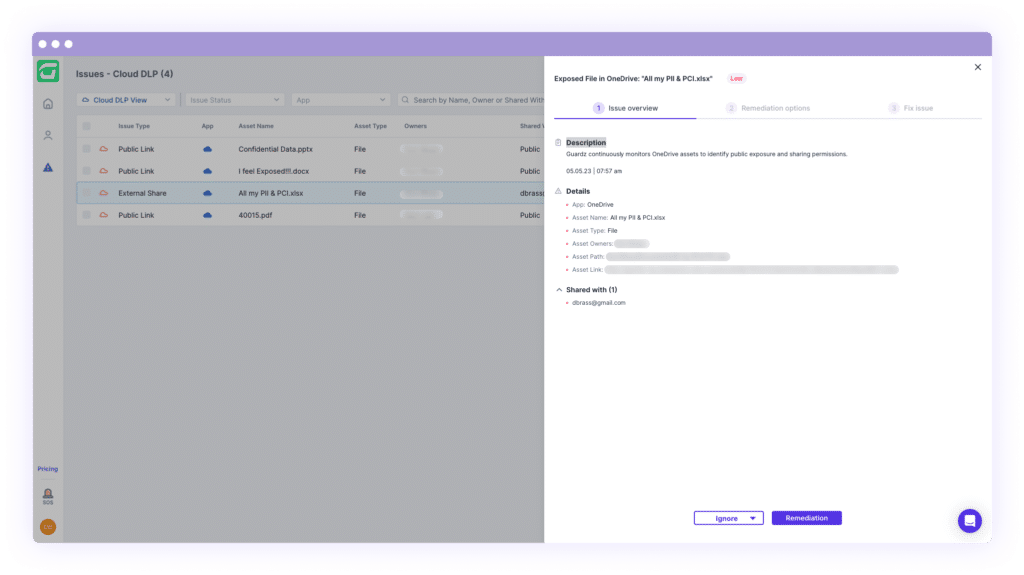Image resolution: width=1024 pixels, height=575 pixels.
Task: Click the Low severity badge
Action: pyautogui.click(x=737, y=78)
